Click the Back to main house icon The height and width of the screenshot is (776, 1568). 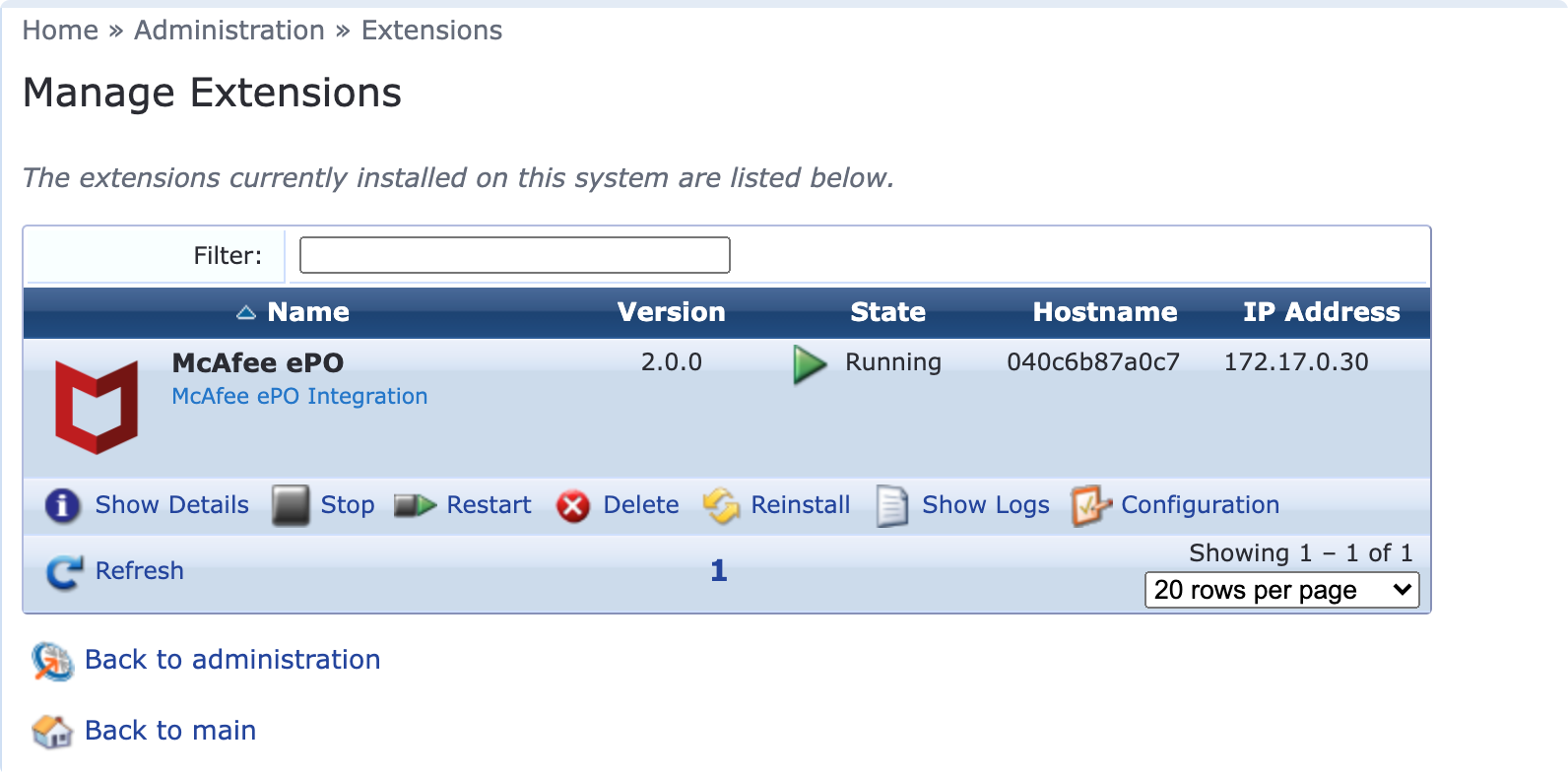click(52, 732)
